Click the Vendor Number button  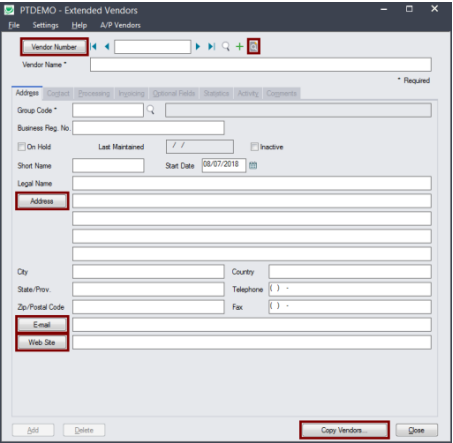coord(54,47)
